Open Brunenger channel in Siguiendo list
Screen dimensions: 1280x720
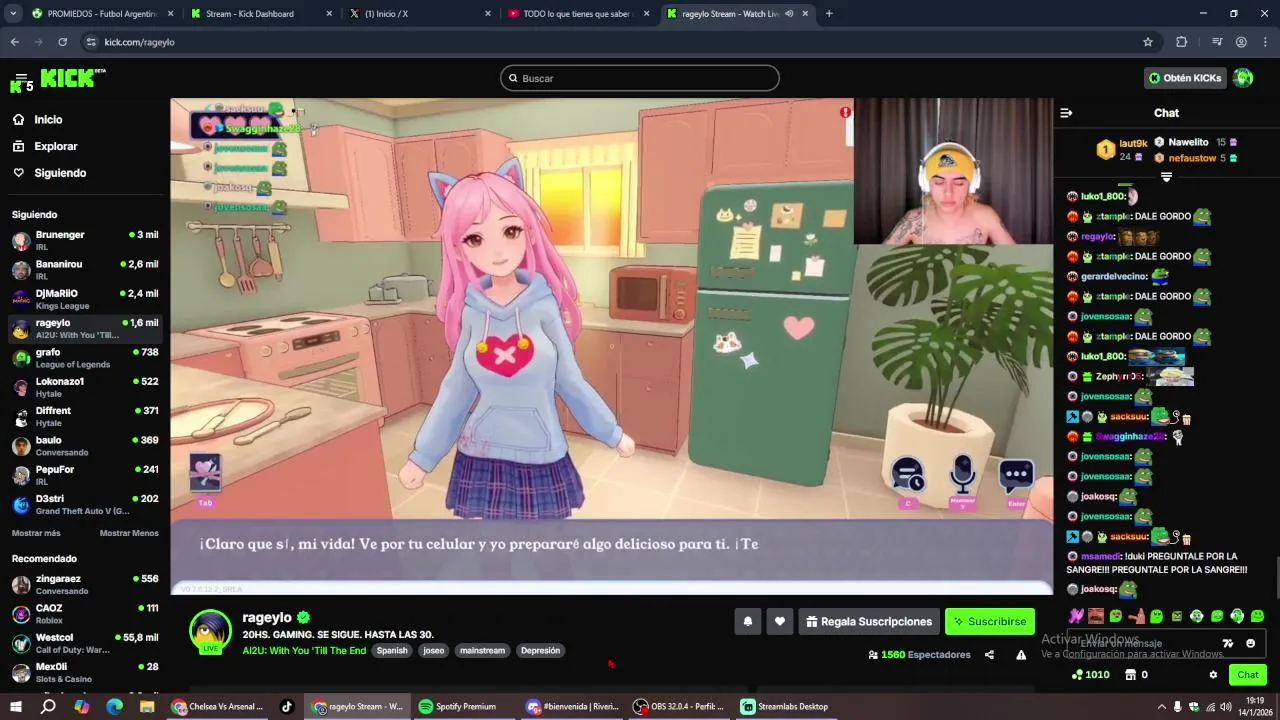pyautogui.click(x=85, y=240)
